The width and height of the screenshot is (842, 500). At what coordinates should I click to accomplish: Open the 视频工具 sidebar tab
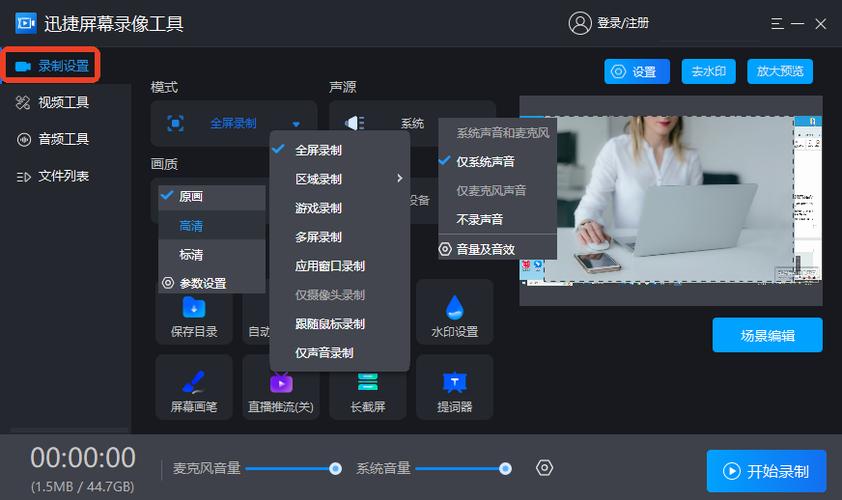53,102
